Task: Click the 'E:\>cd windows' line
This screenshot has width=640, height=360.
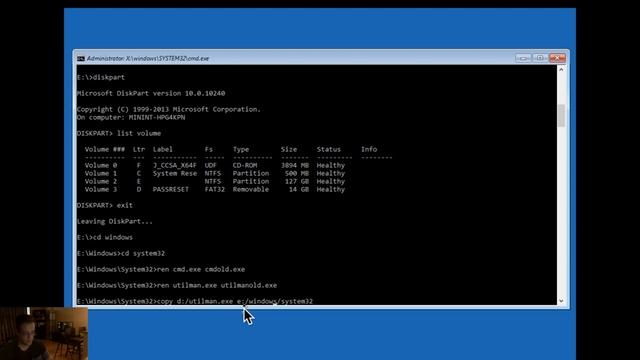Action: point(105,237)
